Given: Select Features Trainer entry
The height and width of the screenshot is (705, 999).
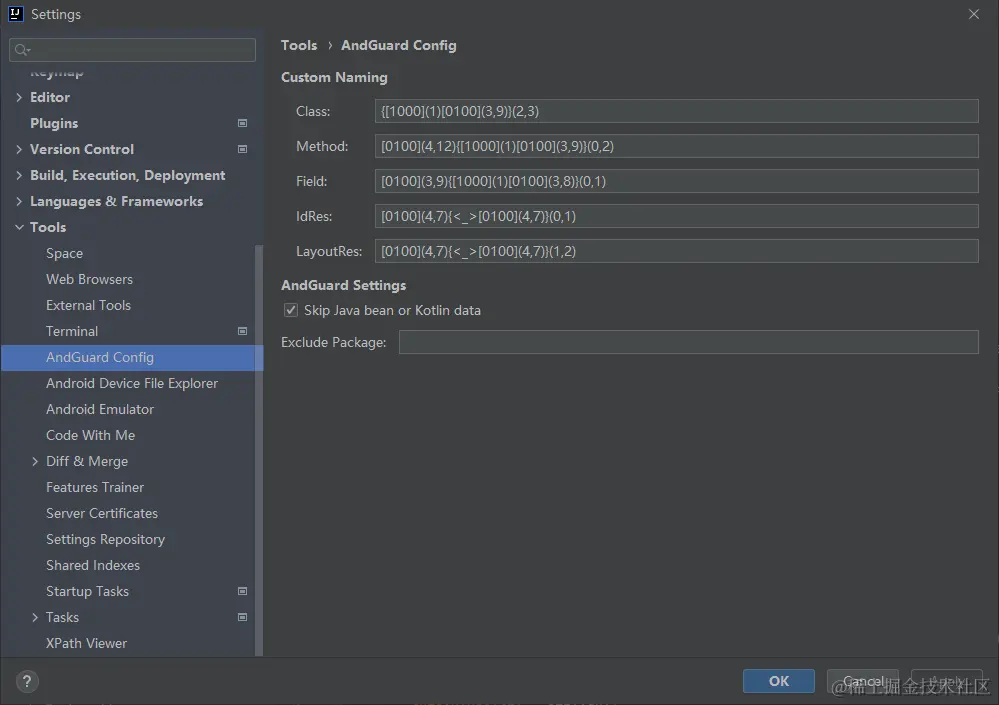Looking at the screenshot, I should pos(95,487).
